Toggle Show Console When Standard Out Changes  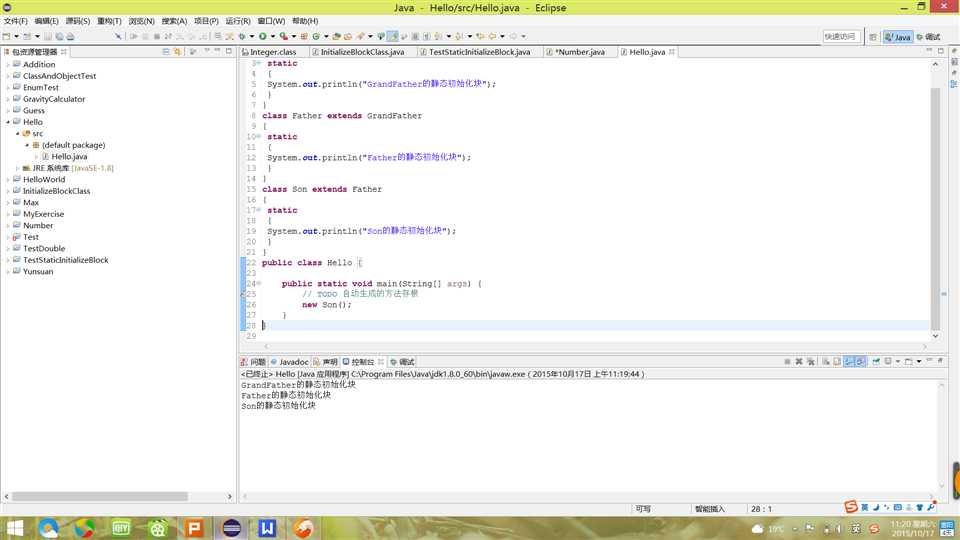tap(849, 361)
